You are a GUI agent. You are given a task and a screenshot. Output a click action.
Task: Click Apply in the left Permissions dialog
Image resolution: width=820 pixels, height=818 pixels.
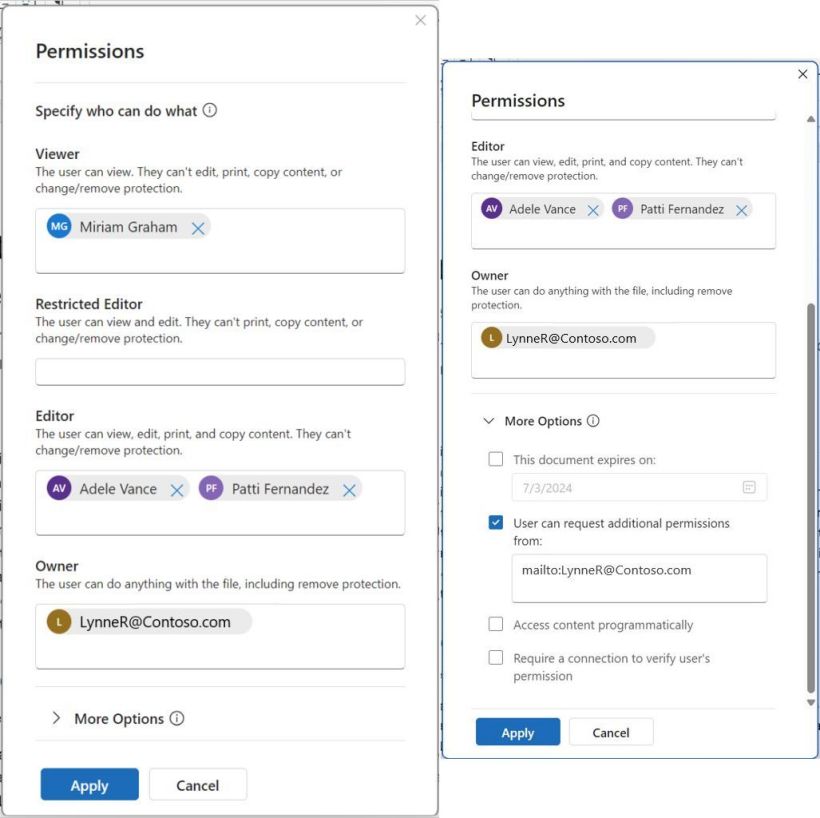89,785
